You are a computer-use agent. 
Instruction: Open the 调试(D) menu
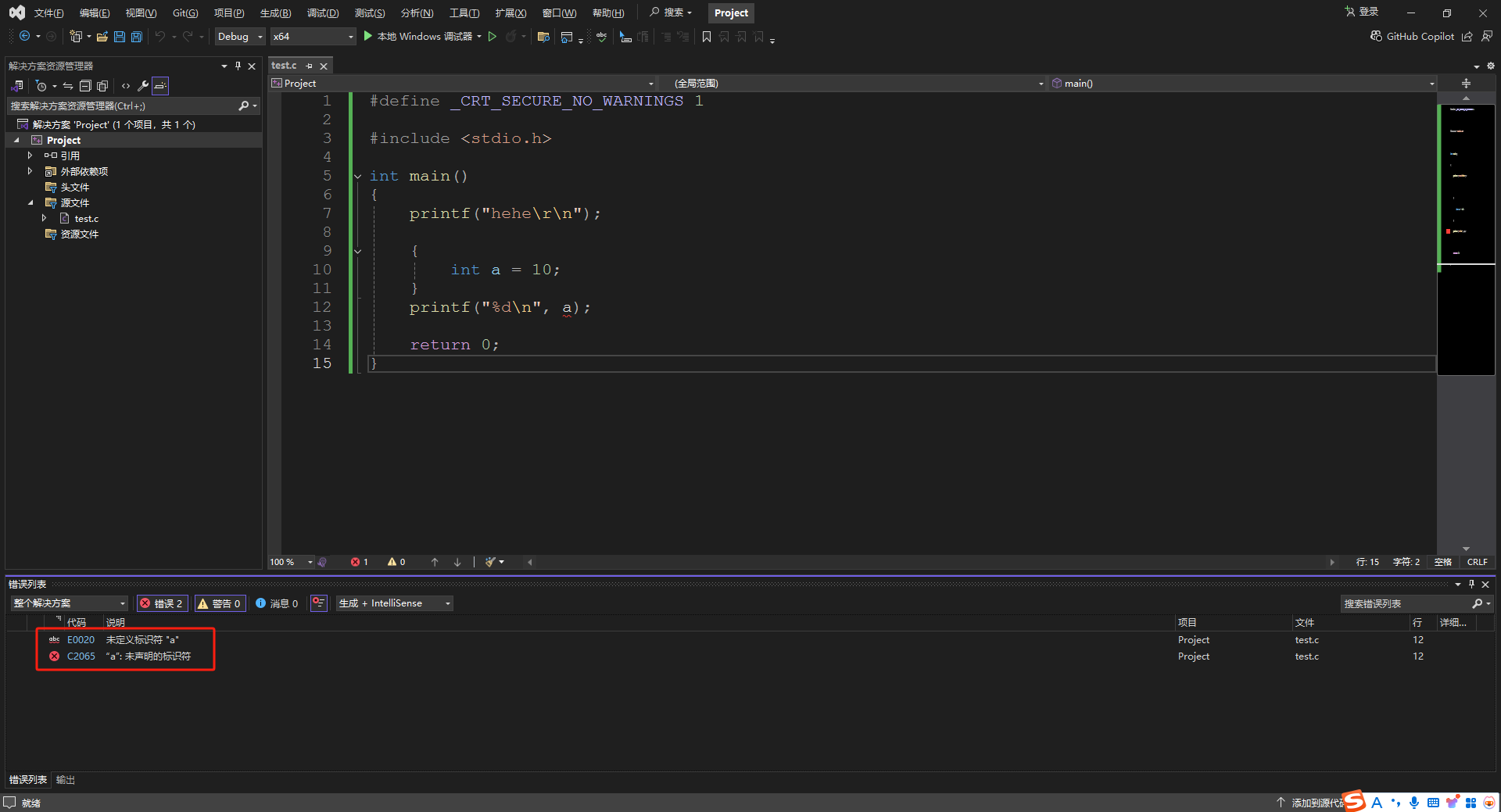[323, 13]
